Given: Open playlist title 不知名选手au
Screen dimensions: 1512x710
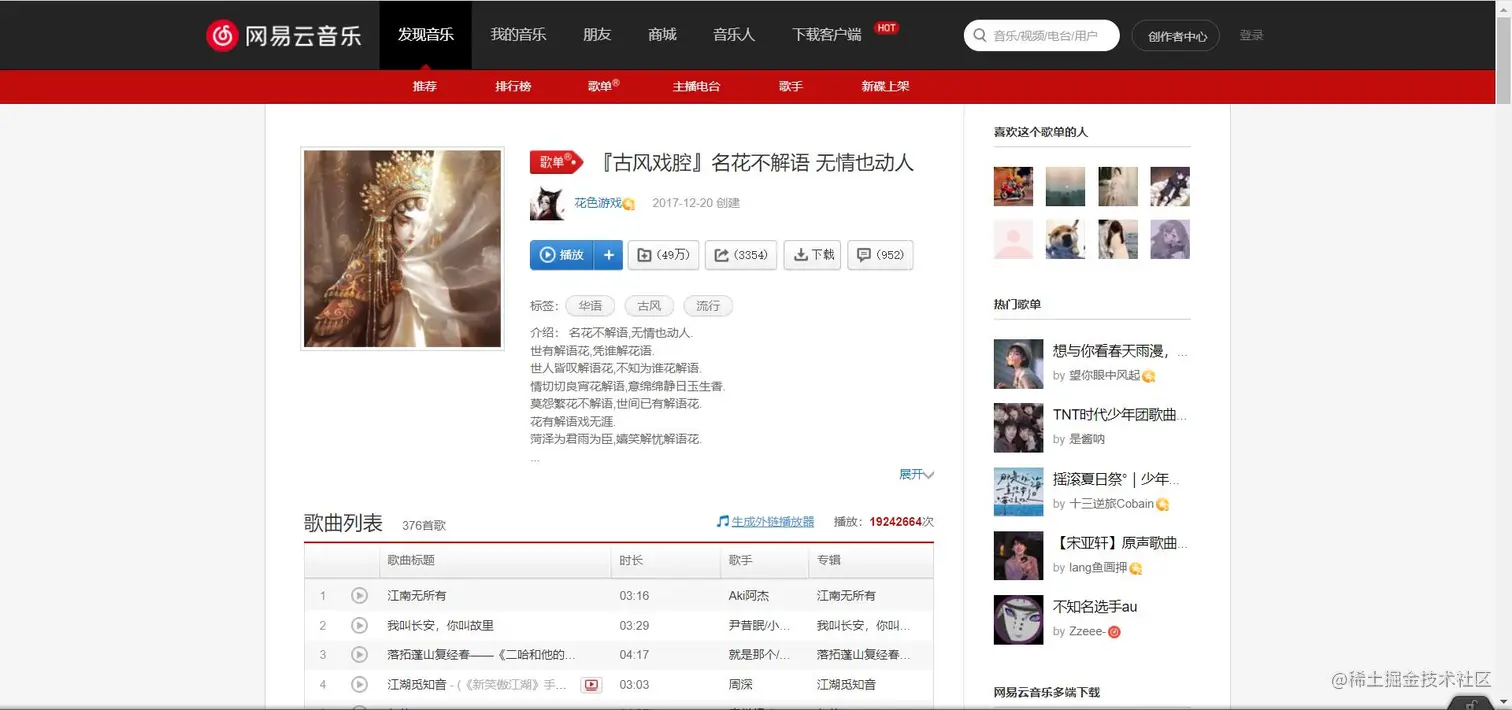Looking at the screenshot, I should click(x=1095, y=607).
